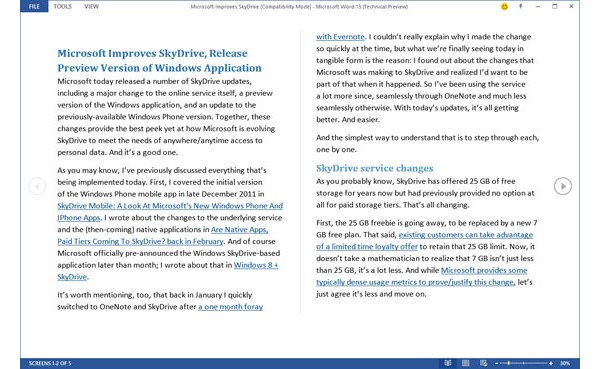The height and width of the screenshot is (369, 600).
Task: Open the 'a one month foray' link
Action: [x=230, y=307]
